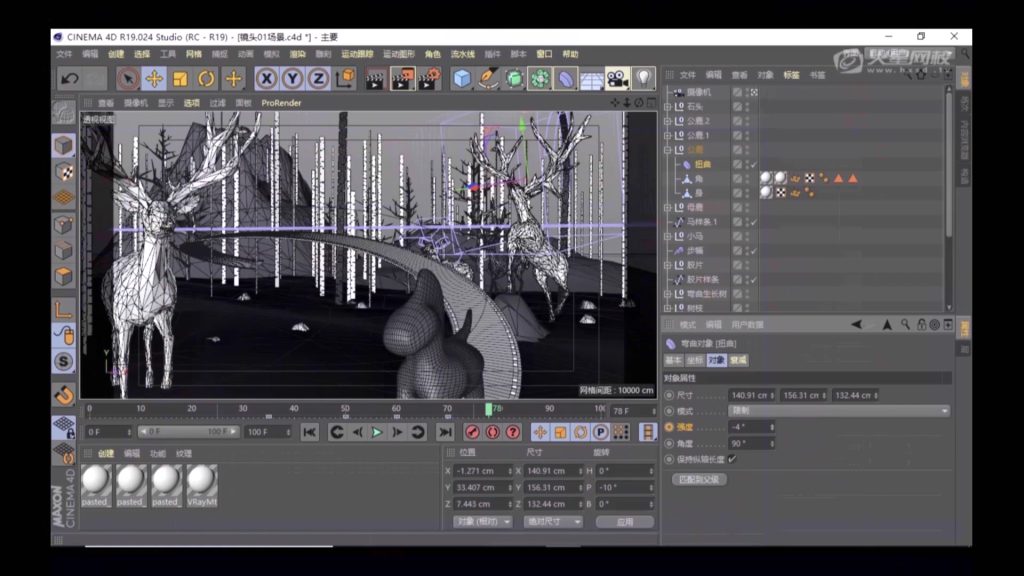Toggle the X-axis lock icon
1024x576 pixels.
[266, 79]
